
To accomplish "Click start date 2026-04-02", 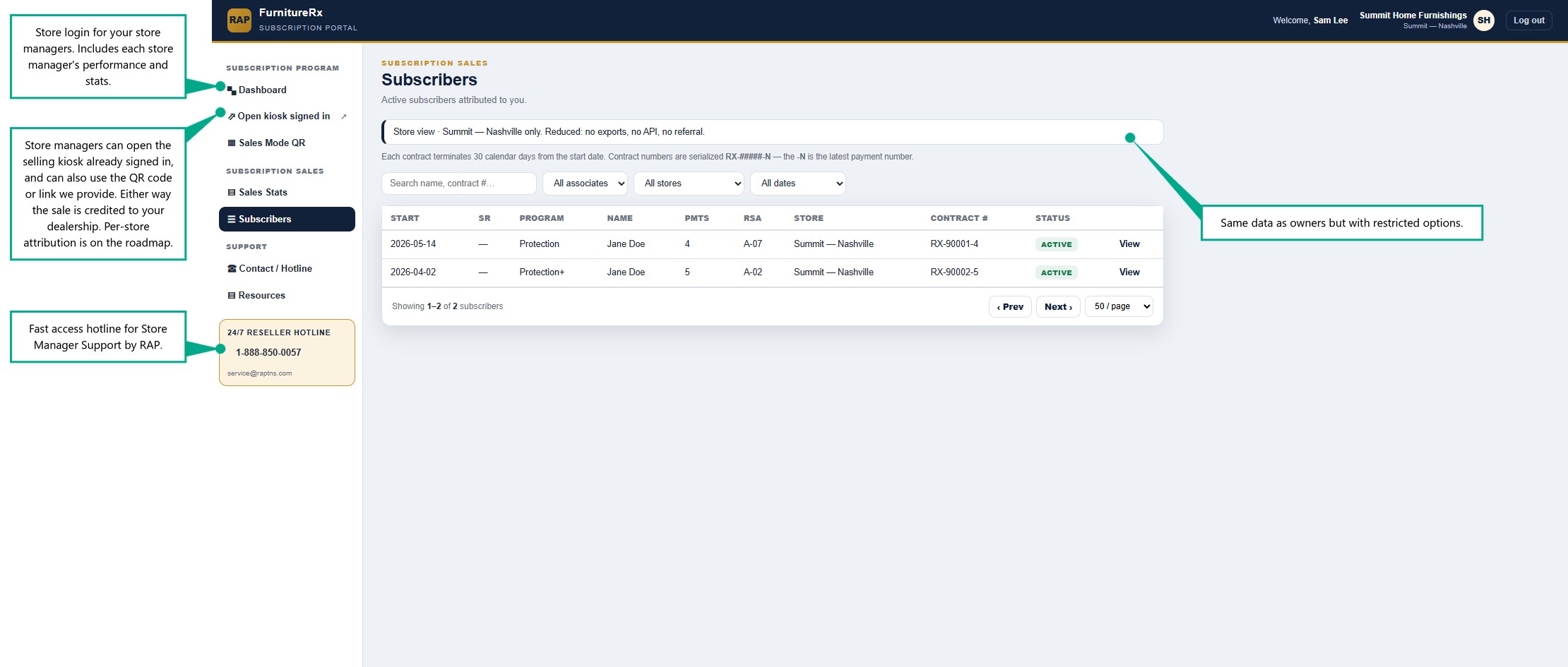I will point(413,272).
